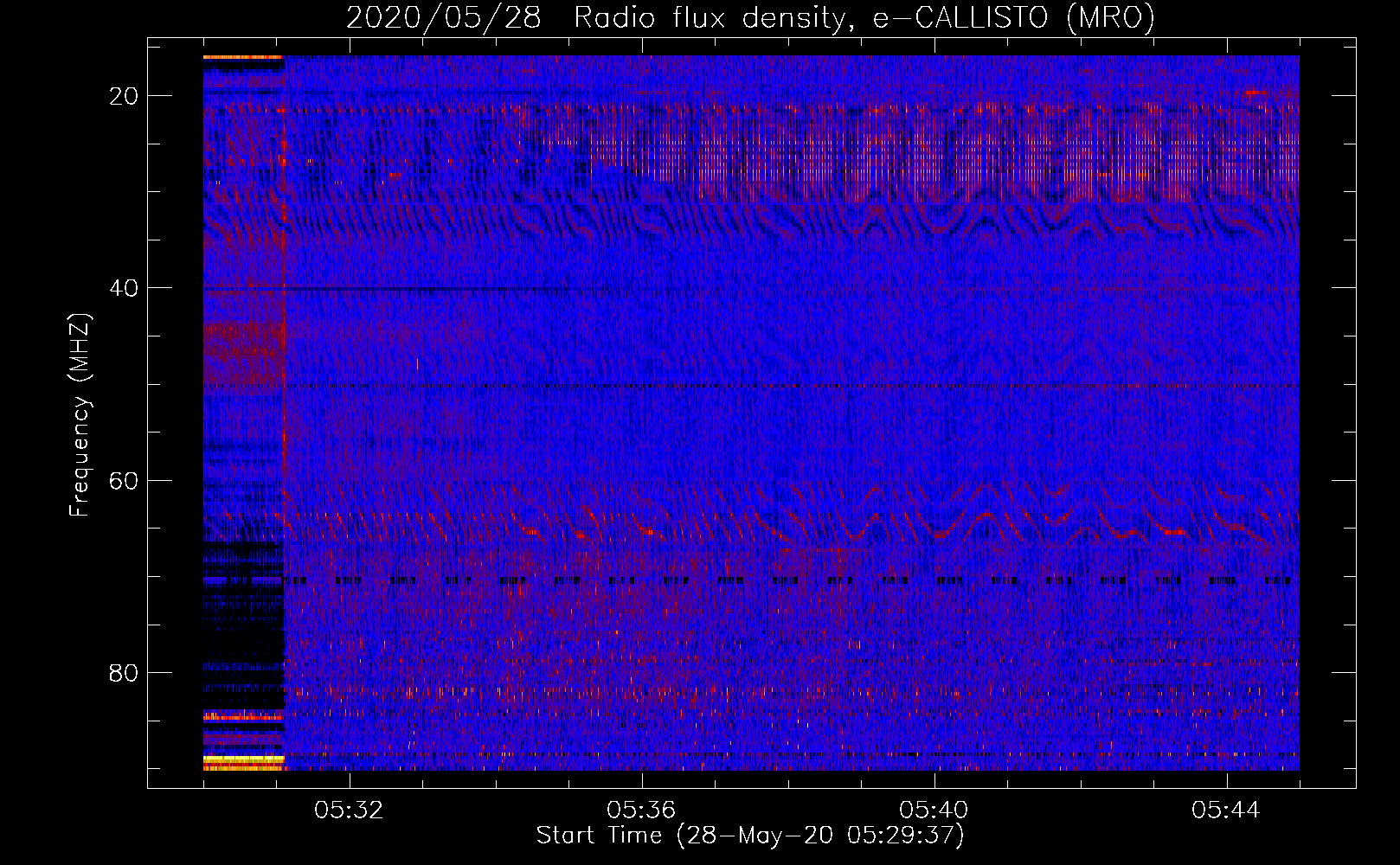Click the bright yellow band near 89 MHz
This screenshot has width=1400, height=865.
point(244,759)
